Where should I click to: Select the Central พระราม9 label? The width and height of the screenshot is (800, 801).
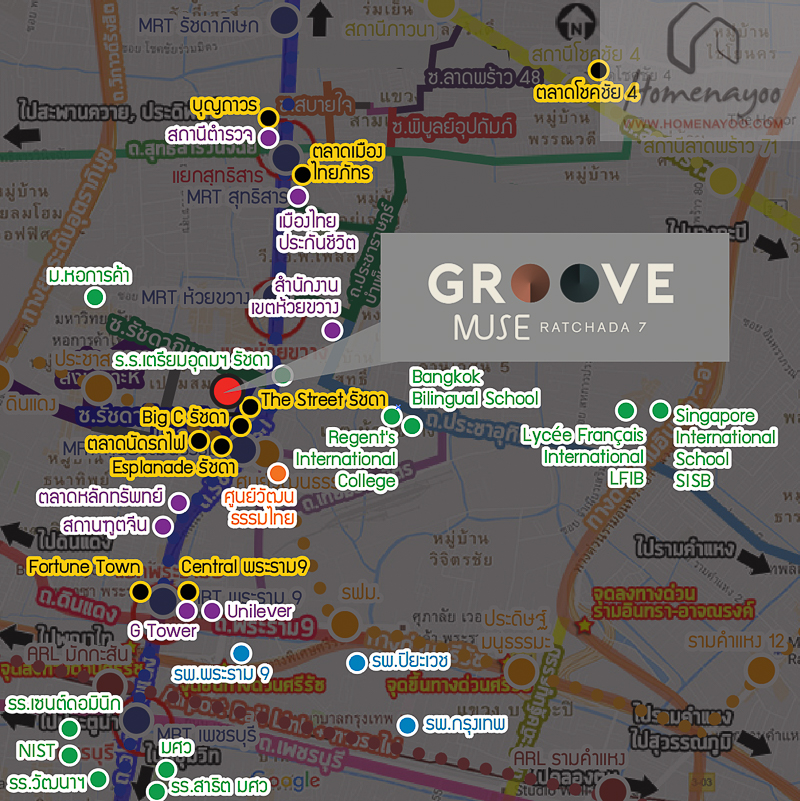(x=244, y=567)
